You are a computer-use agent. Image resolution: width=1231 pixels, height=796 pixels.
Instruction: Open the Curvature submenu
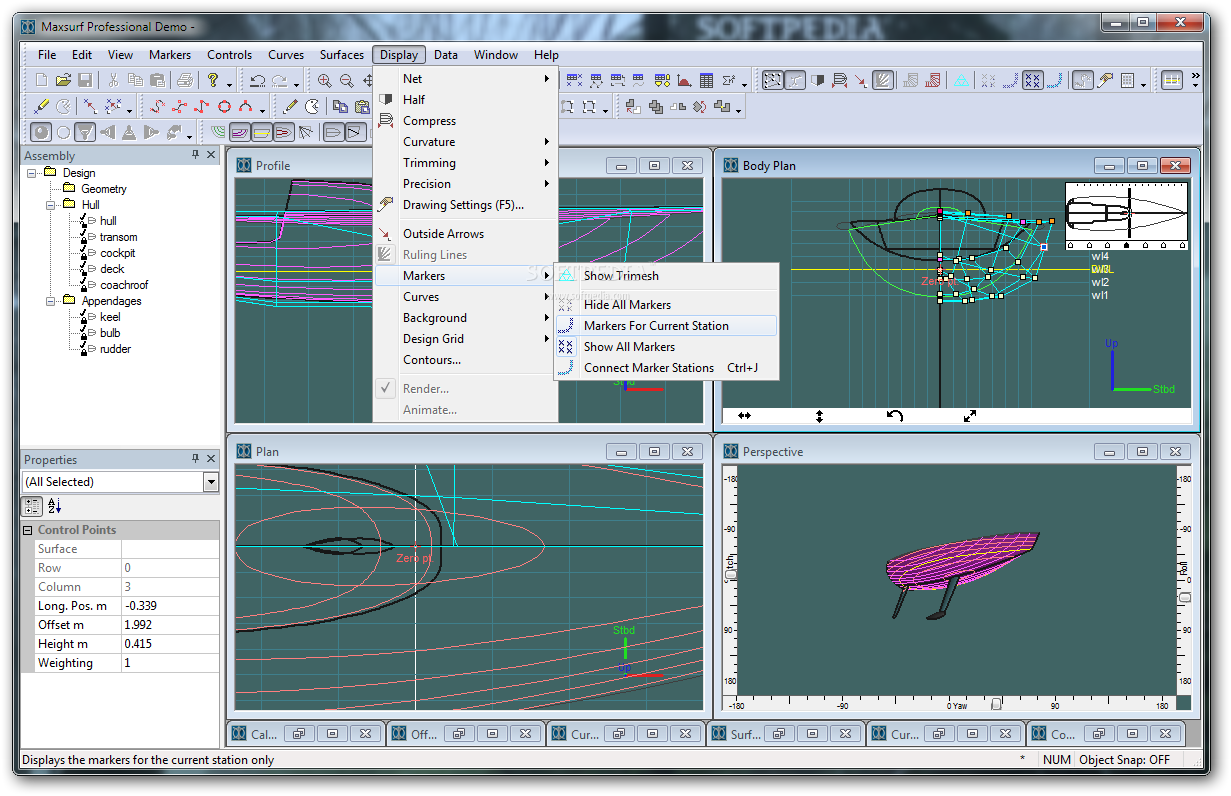[465, 141]
